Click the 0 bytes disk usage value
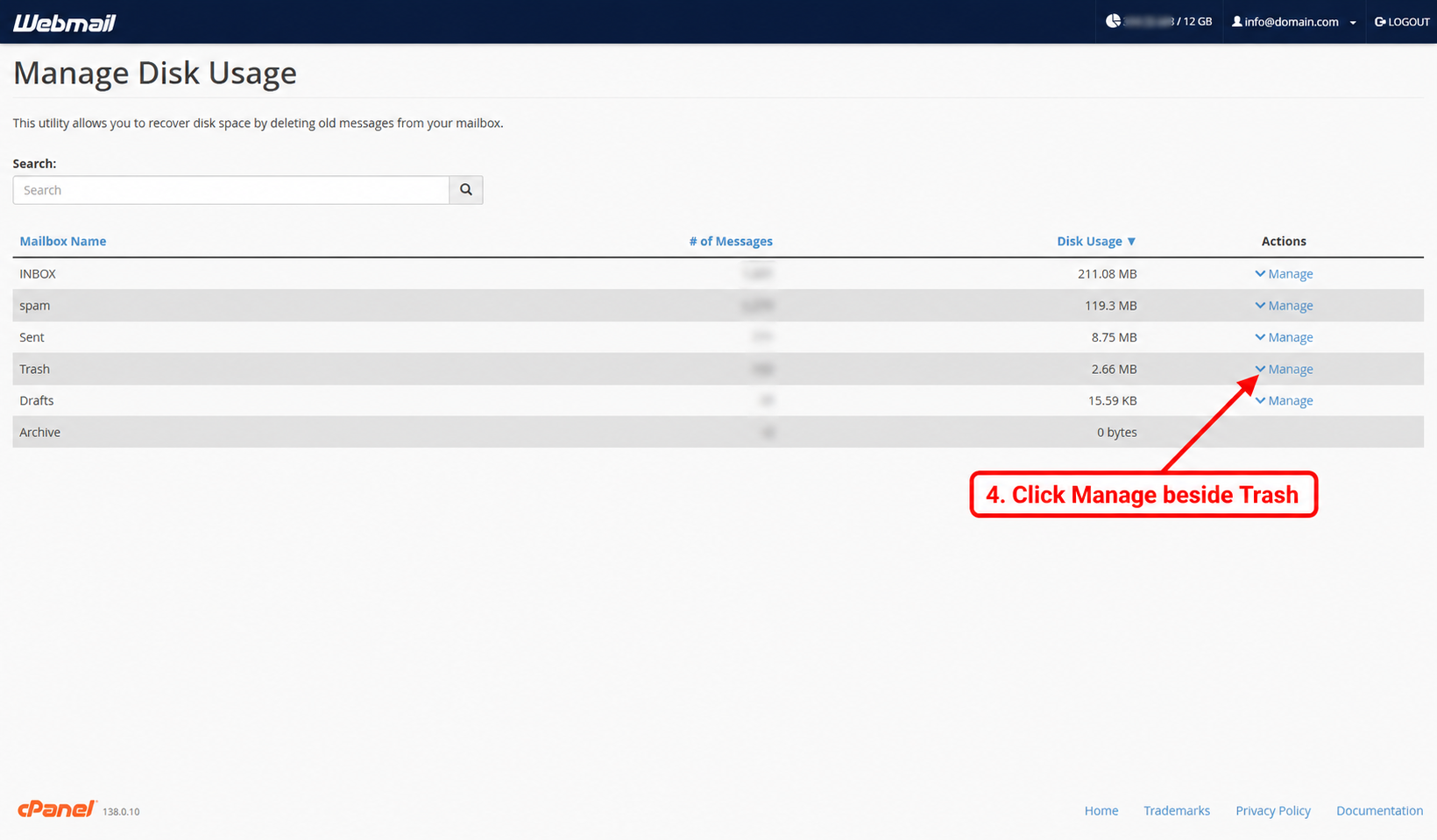The width and height of the screenshot is (1437, 840). 1117,432
